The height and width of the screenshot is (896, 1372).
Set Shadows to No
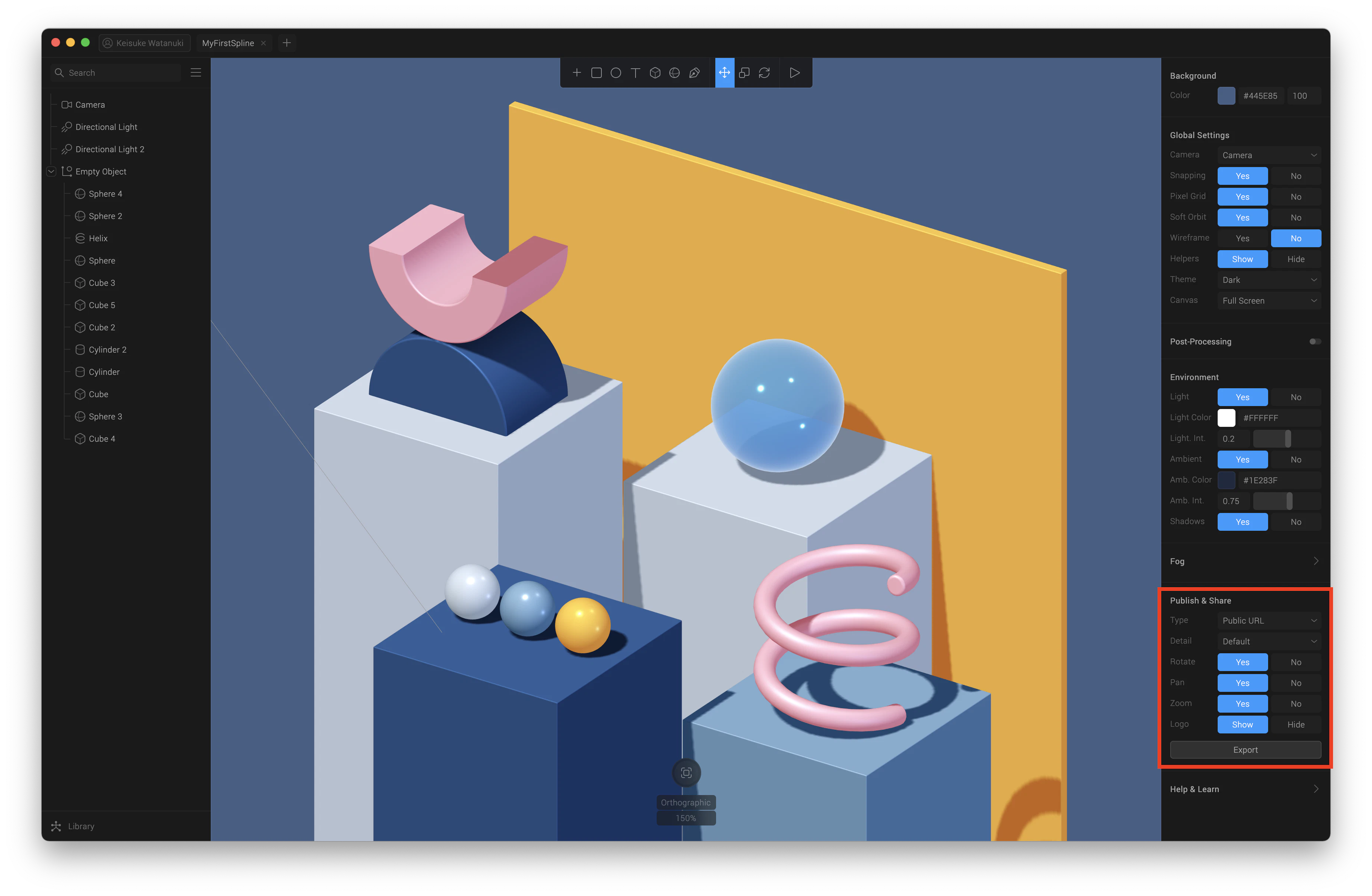[x=1296, y=522]
